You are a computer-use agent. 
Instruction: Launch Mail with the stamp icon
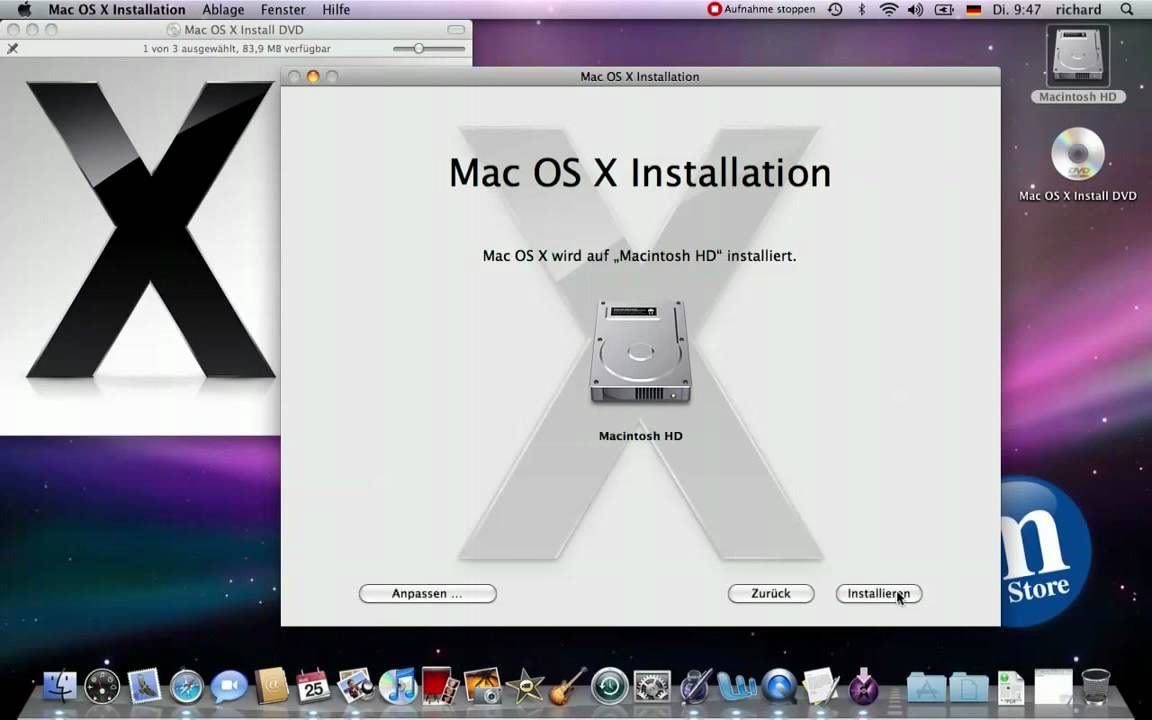pos(144,687)
